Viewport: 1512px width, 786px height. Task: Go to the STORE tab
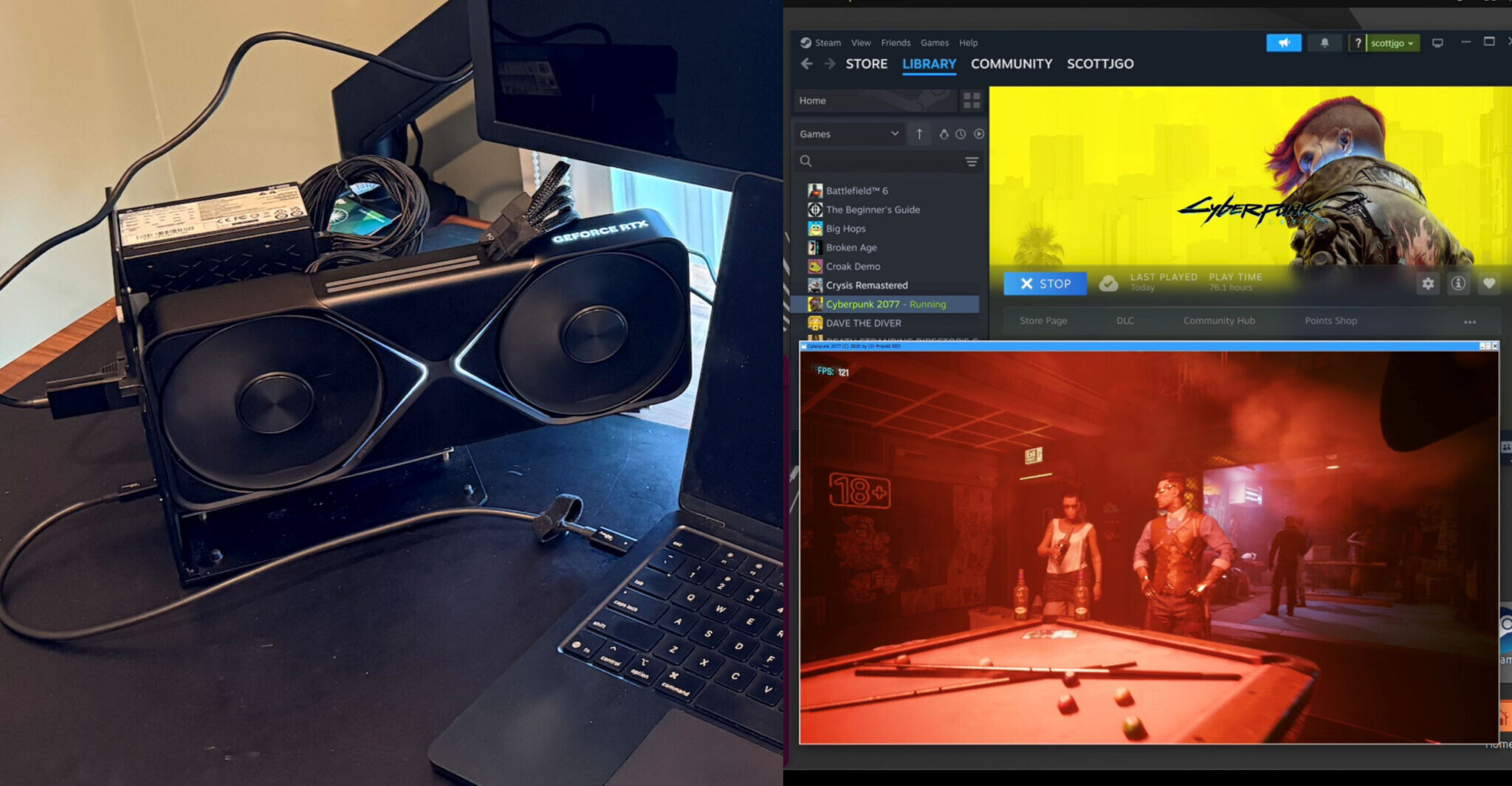tap(867, 64)
